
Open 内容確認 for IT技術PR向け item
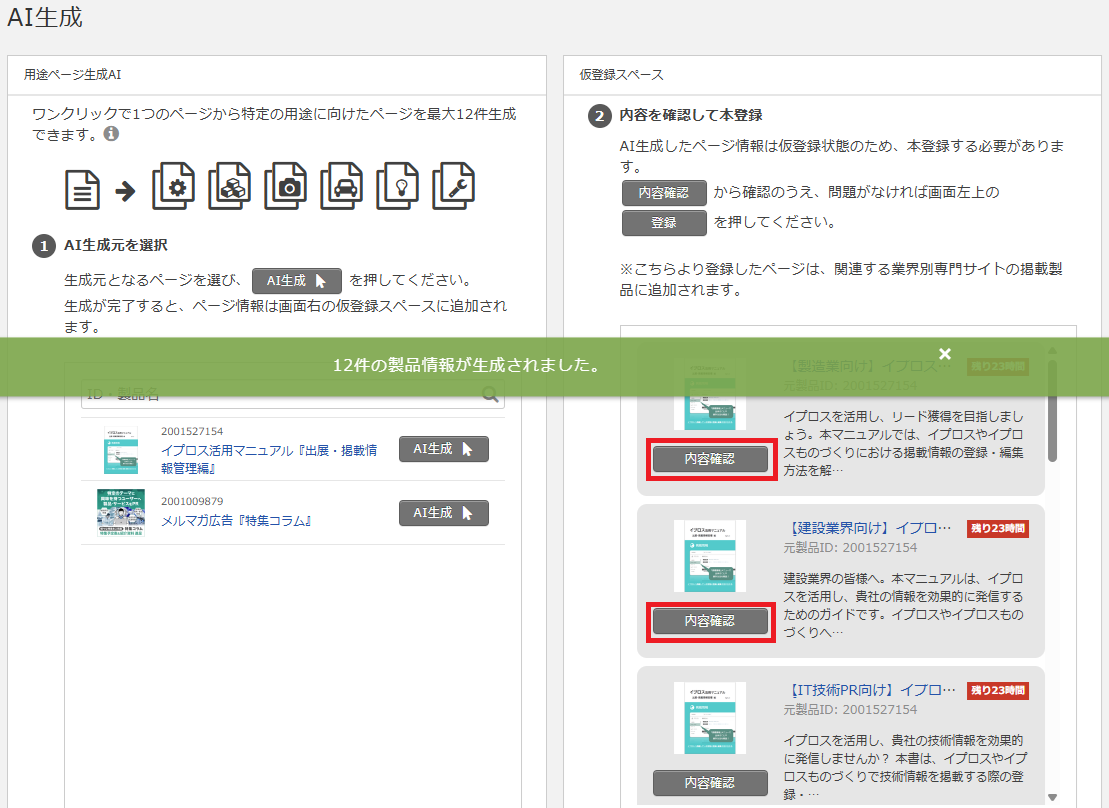click(710, 783)
